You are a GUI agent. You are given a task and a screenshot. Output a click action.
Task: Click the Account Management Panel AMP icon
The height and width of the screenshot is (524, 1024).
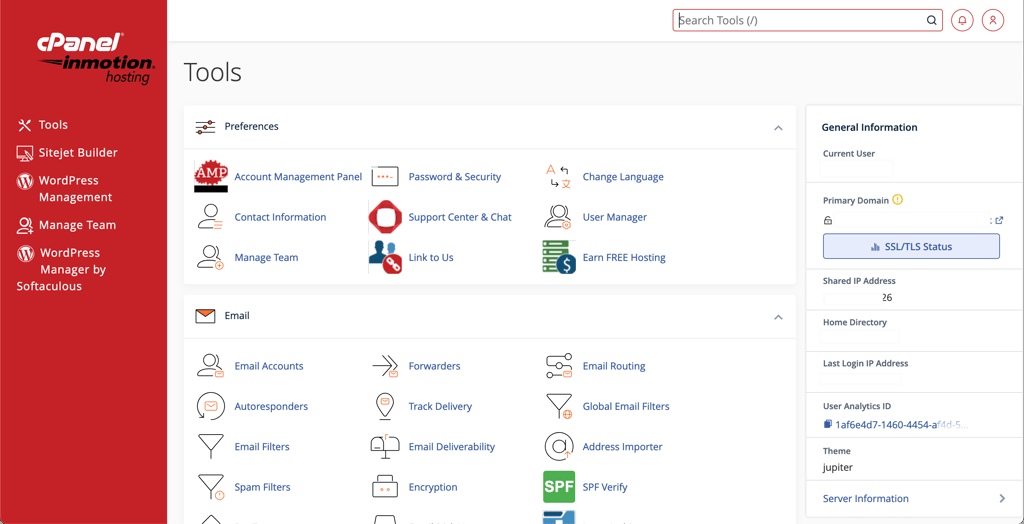pyautogui.click(x=211, y=176)
